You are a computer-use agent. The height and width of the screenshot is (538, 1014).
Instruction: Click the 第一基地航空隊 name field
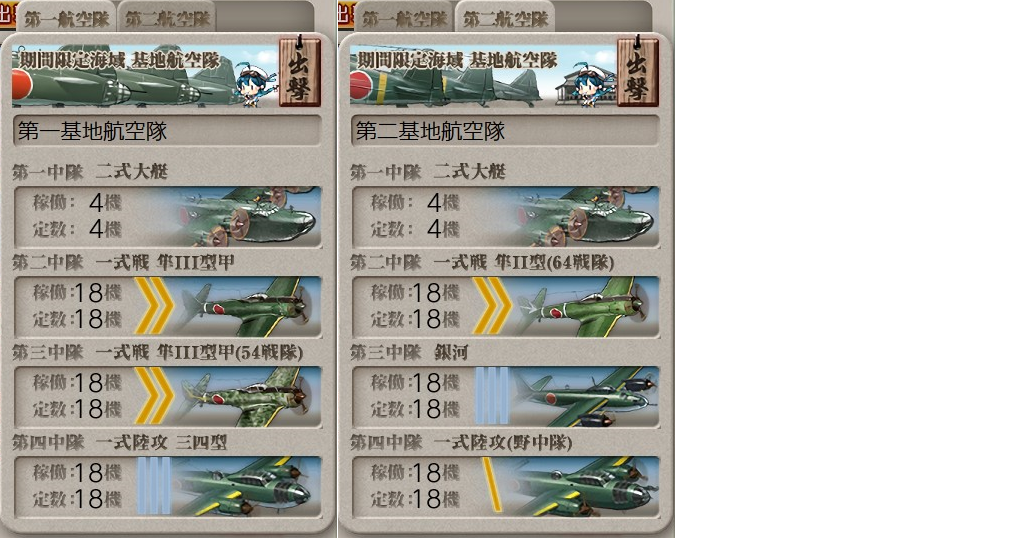[167, 131]
